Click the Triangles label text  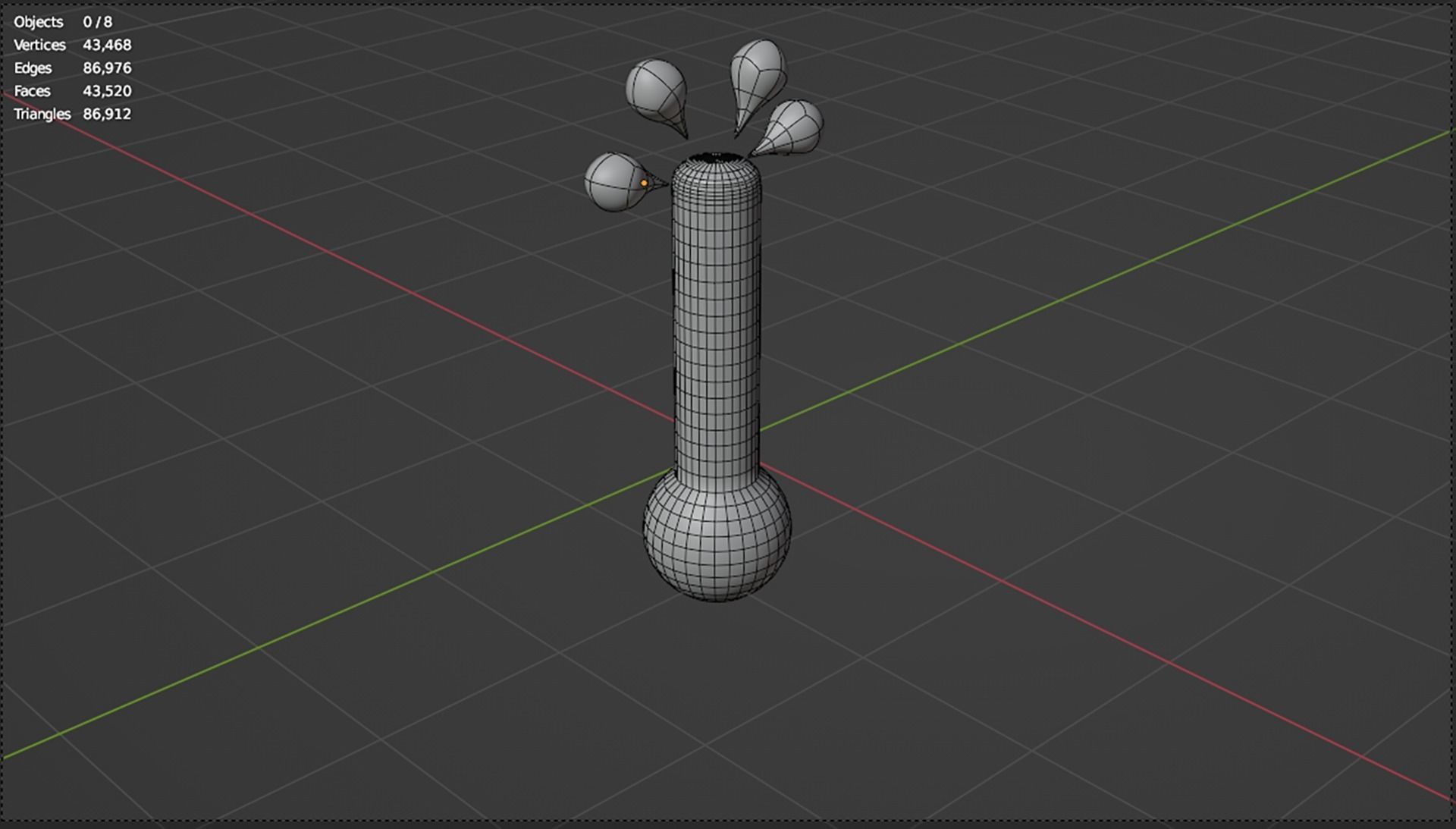coord(42,114)
